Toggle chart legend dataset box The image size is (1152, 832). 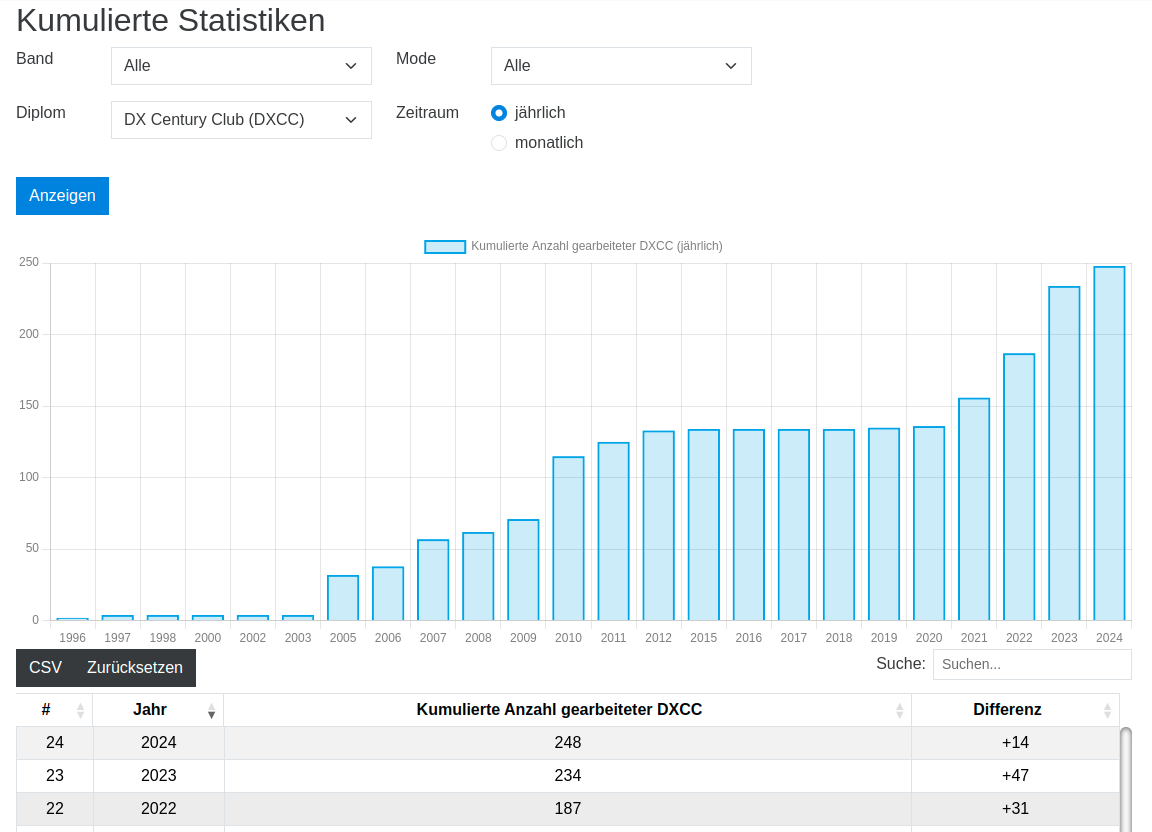[445, 246]
